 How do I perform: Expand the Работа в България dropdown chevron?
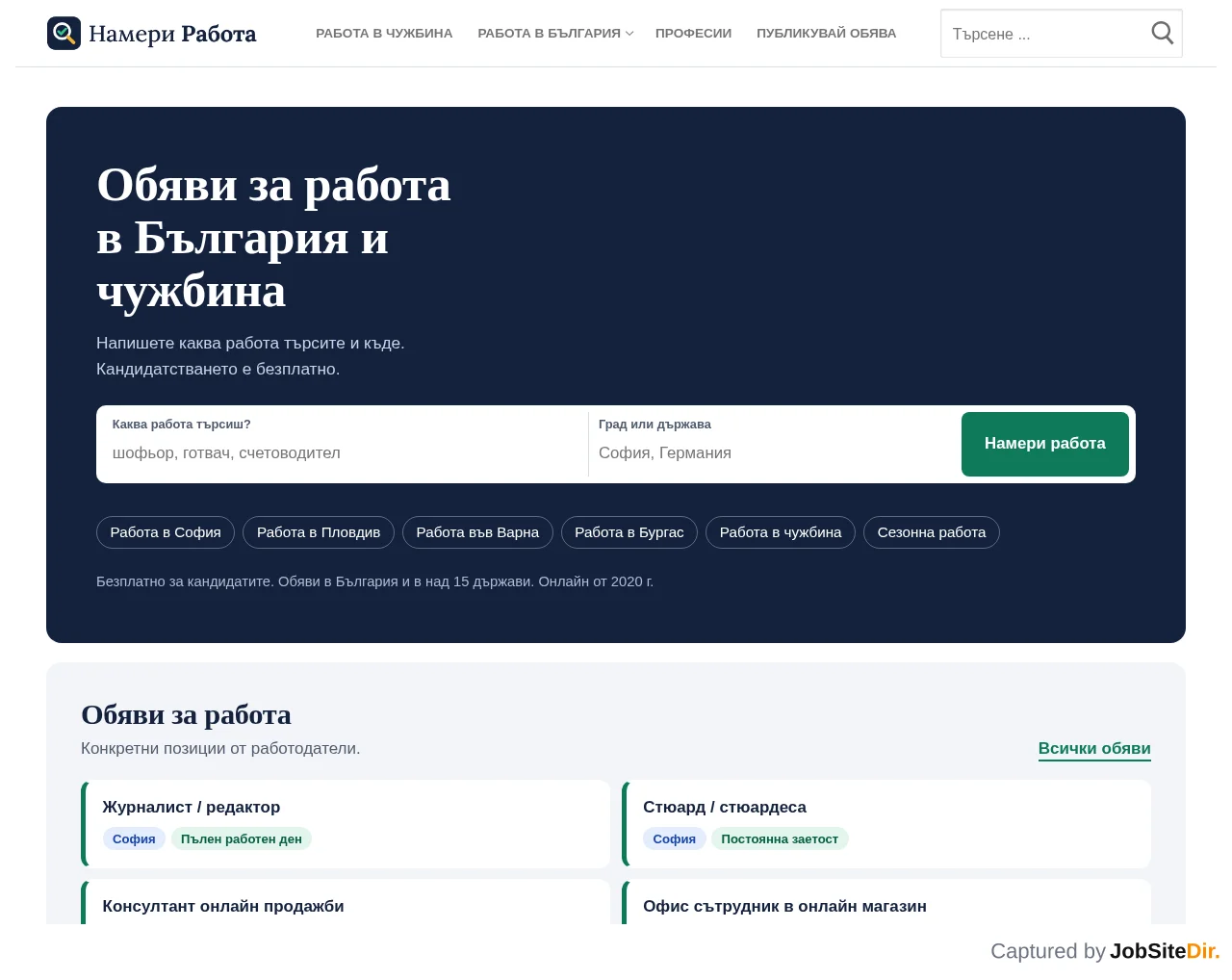(629, 34)
